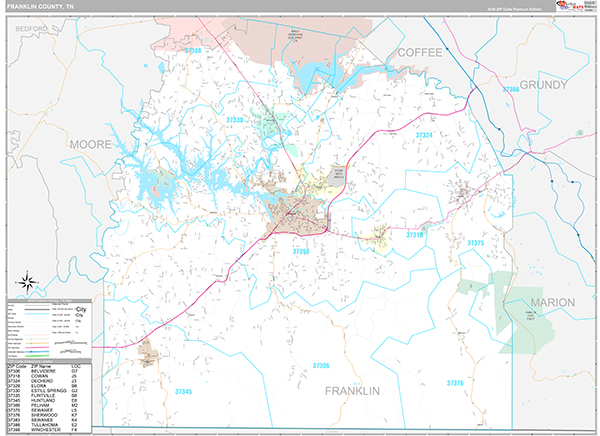Click the SHERWOOD row in the ZIP index

click(45, 415)
